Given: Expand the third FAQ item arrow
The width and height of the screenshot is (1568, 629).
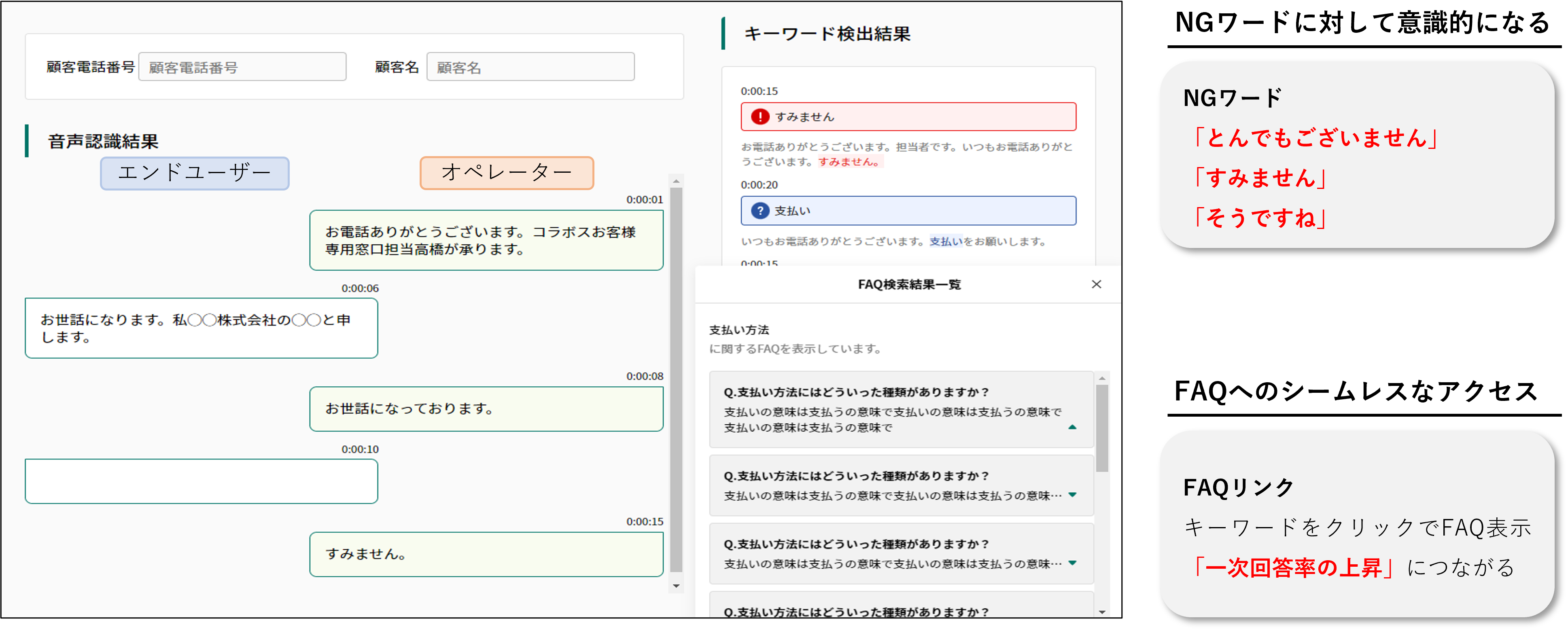Looking at the screenshot, I should [x=1073, y=563].
